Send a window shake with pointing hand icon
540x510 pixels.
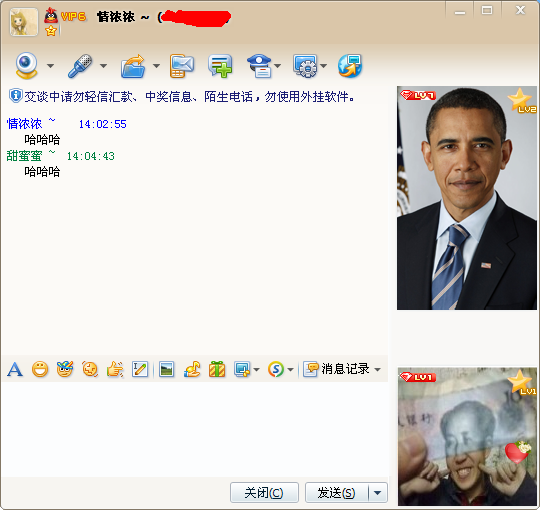115,370
